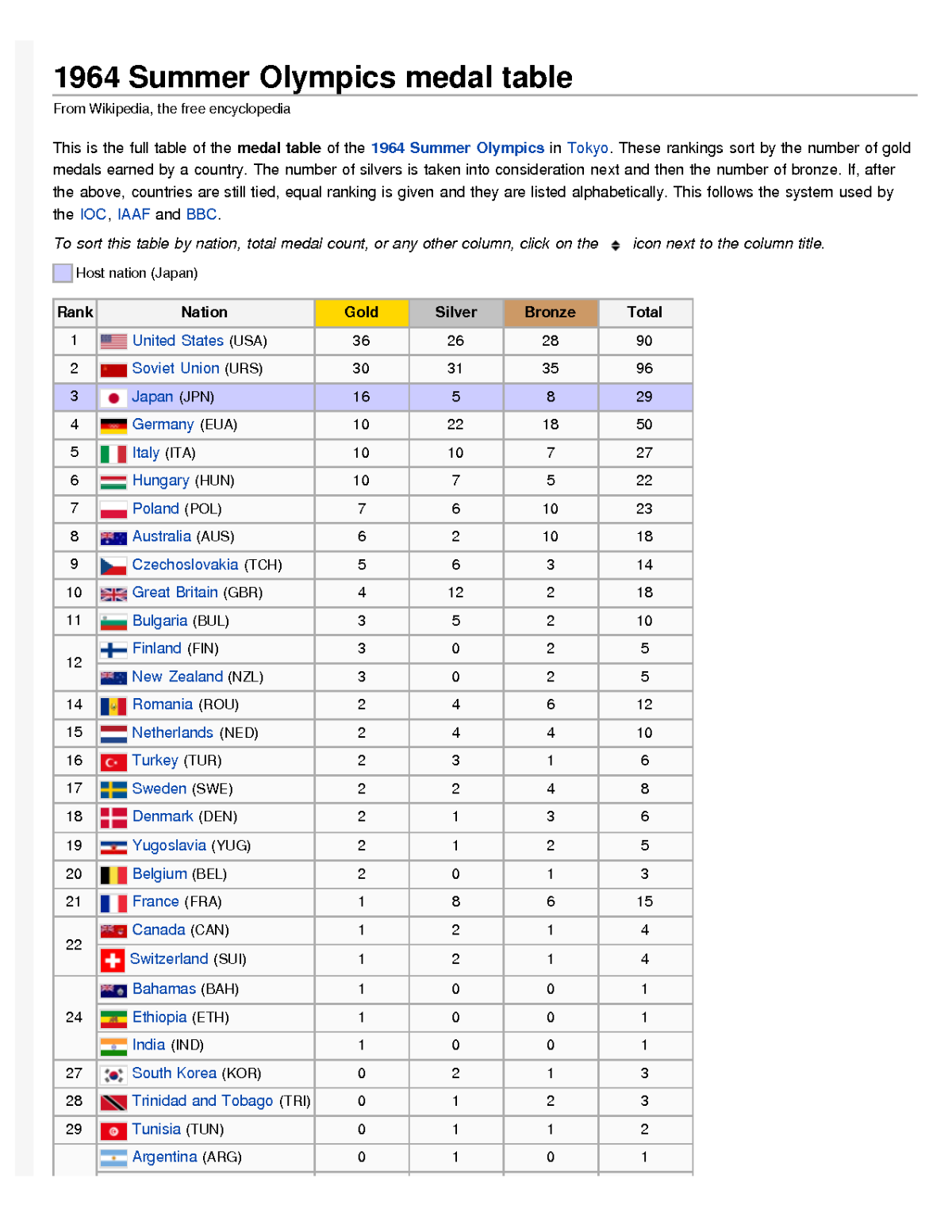Go to Trinidad and Tobago page
The image size is (952, 1232).
pos(202,1101)
